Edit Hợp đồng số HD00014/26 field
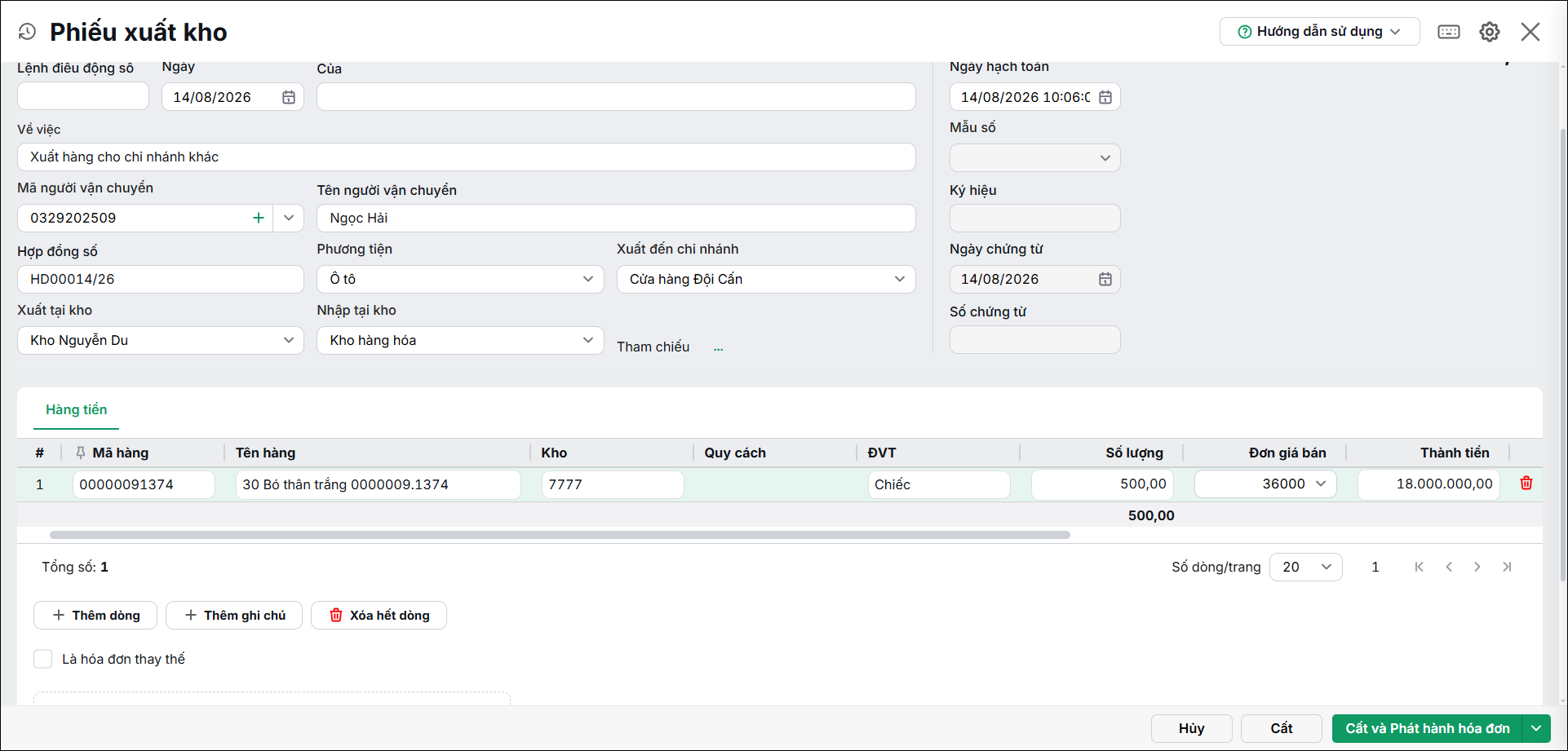This screenshot has height=751, width=1568. (161, 279)
